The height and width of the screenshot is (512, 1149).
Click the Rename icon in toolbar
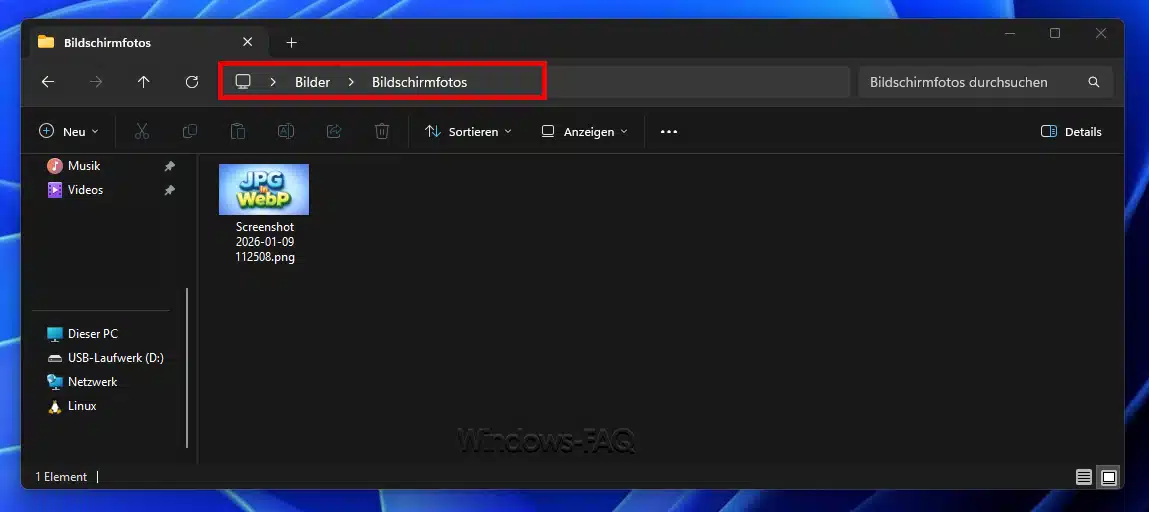[x=286, y=131]
